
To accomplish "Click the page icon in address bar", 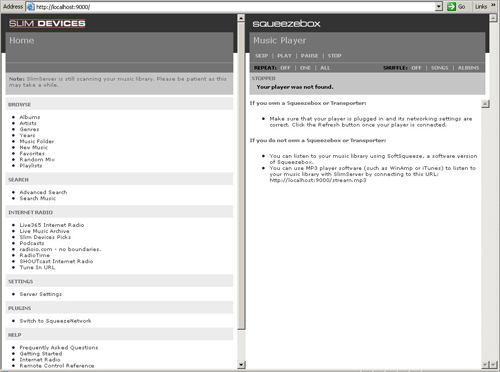I will [30, 7].
